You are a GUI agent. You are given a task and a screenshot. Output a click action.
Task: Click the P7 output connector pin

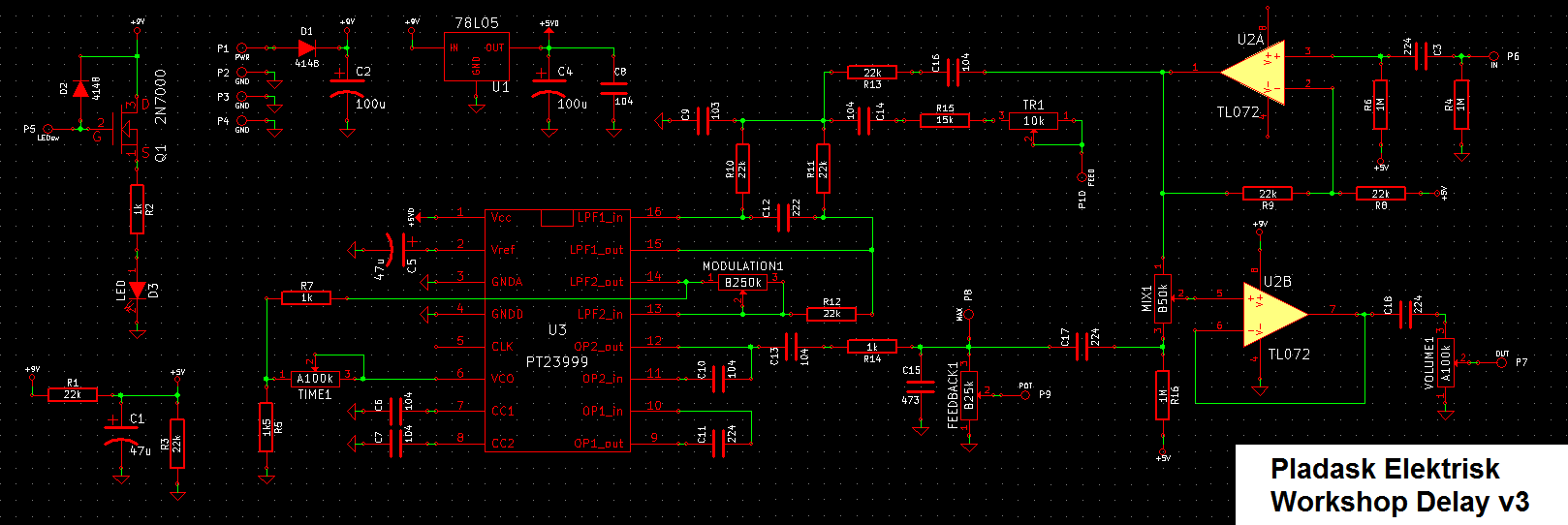[x=1501, y=362]
